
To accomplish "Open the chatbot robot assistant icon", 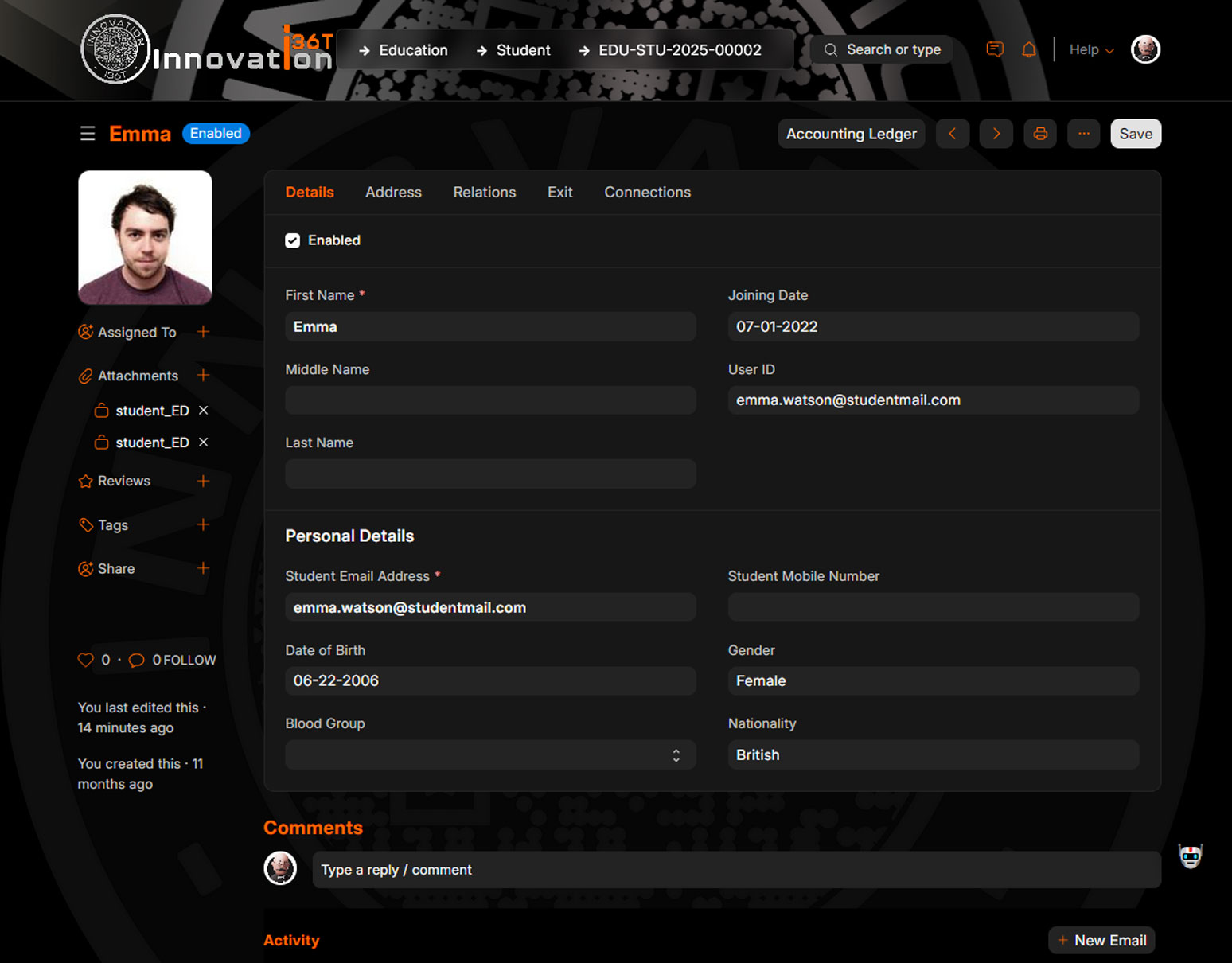I will [x=1190, y=856].
